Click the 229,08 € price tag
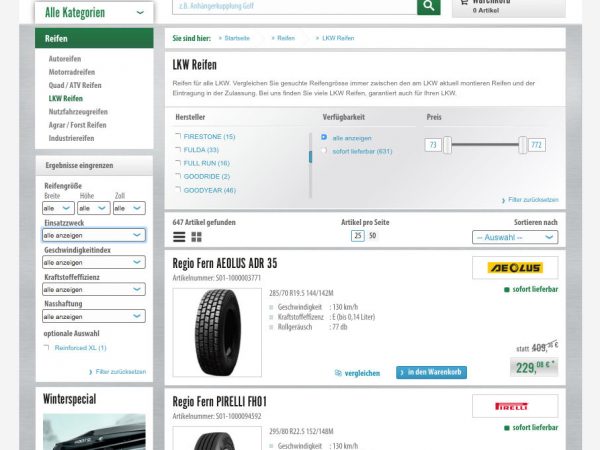 click(534, 367)
